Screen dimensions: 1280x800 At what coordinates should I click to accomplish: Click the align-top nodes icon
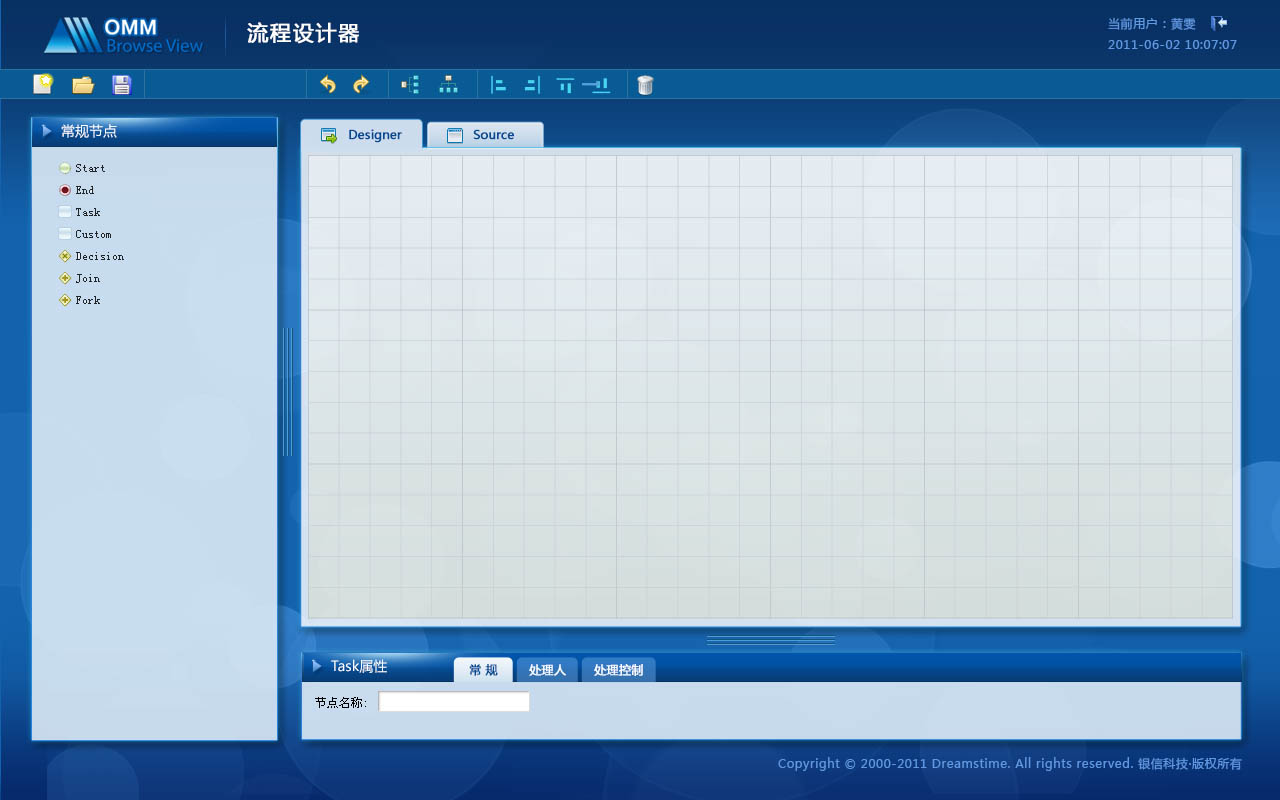[565, 84]
